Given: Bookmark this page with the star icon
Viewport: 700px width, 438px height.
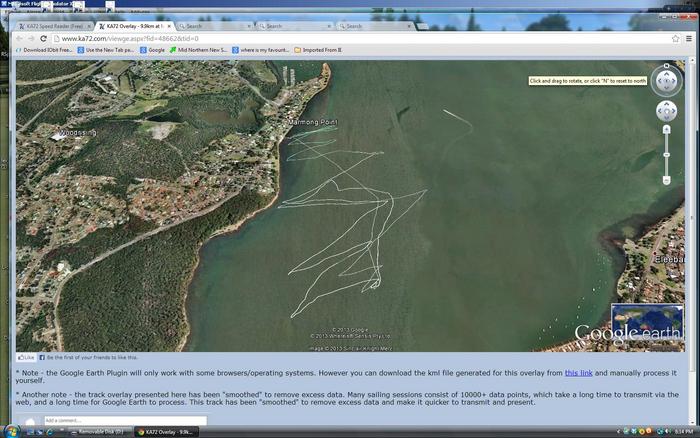Looking at the screenshot, I should point(677,38).
